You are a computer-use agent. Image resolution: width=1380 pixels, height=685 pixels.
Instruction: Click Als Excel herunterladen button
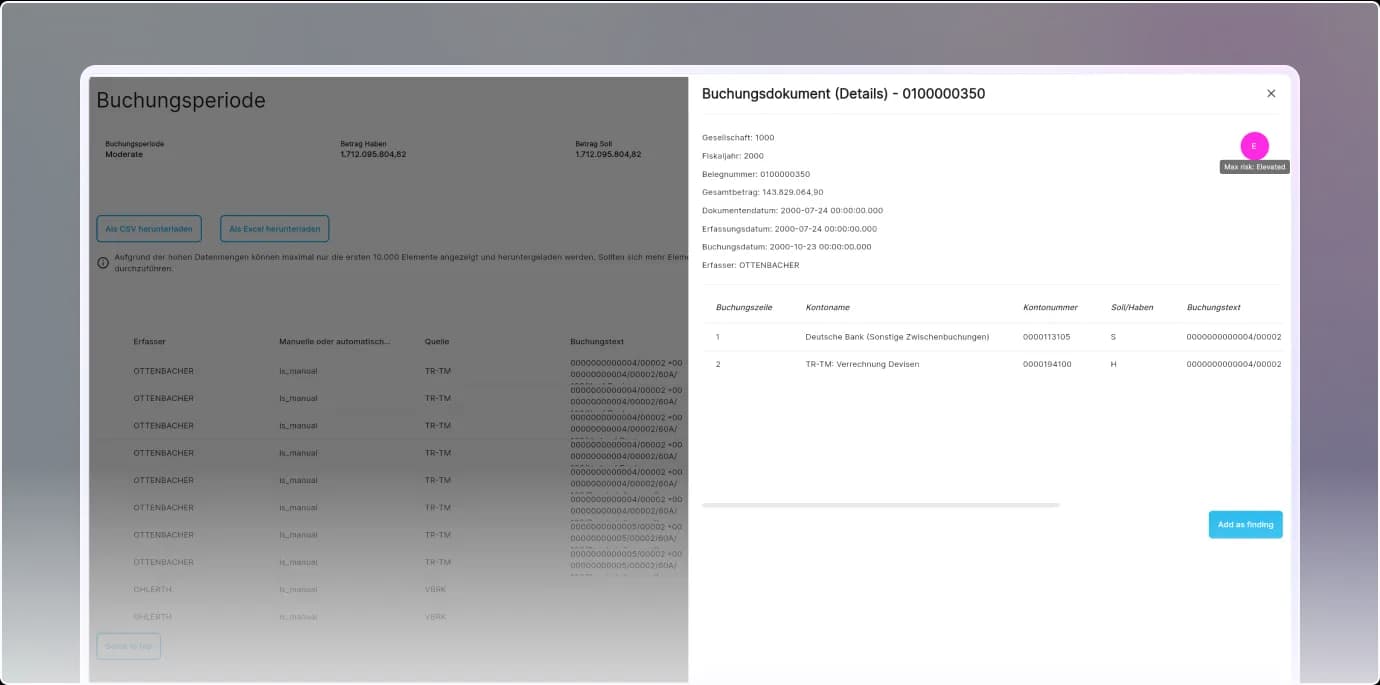point(274,229)
